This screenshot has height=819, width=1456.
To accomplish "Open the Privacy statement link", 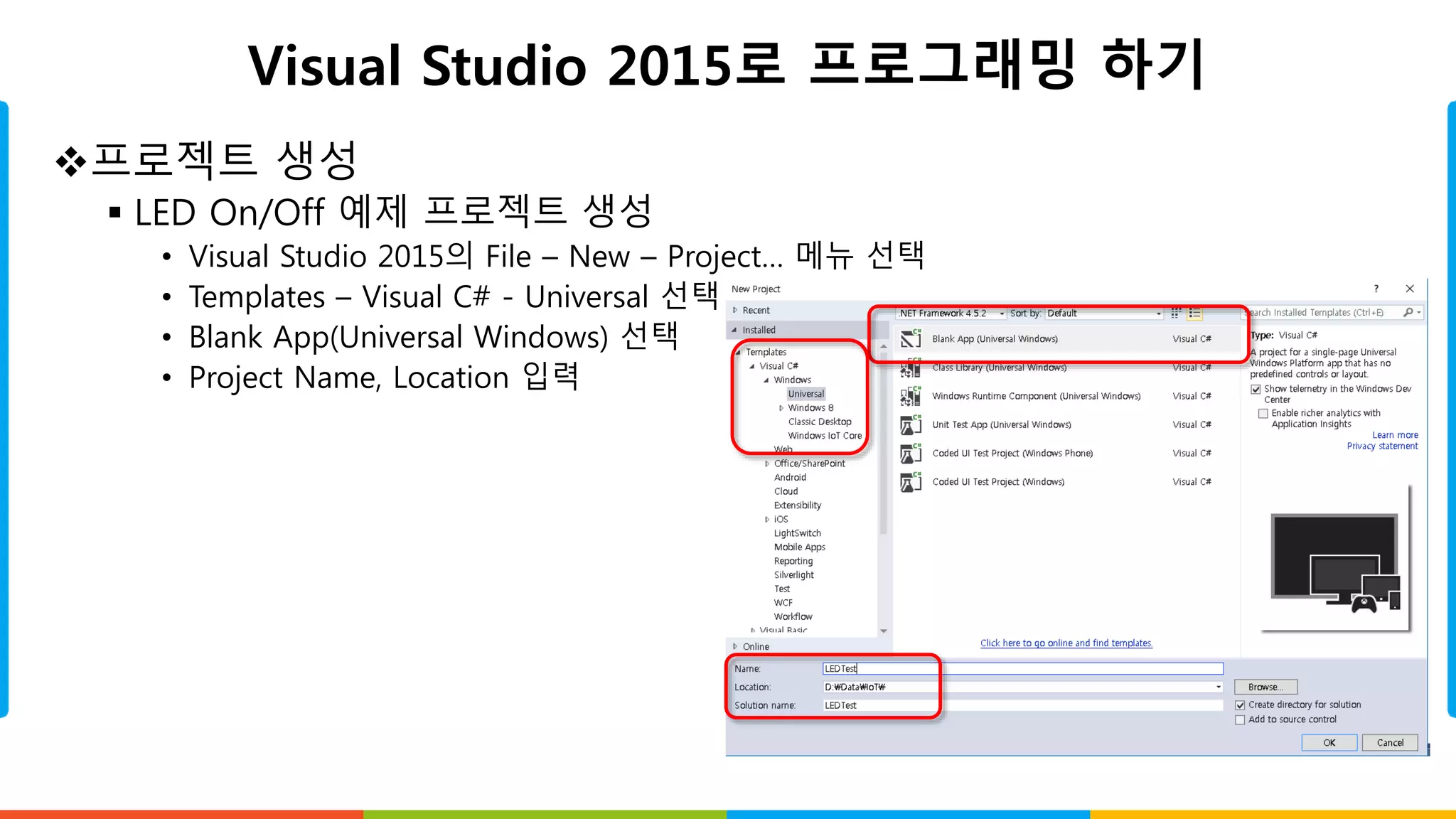I will tap(1382, 446).
